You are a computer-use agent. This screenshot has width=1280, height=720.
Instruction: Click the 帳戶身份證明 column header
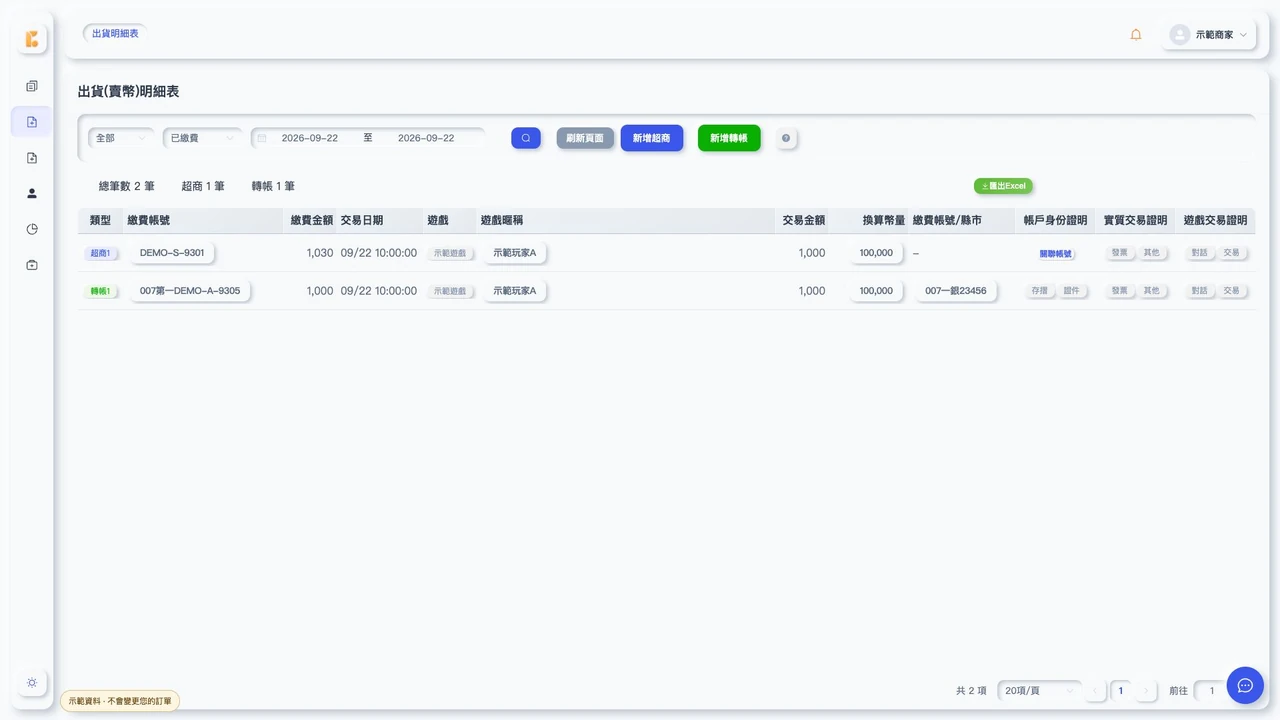click(x=1055, y=220)
